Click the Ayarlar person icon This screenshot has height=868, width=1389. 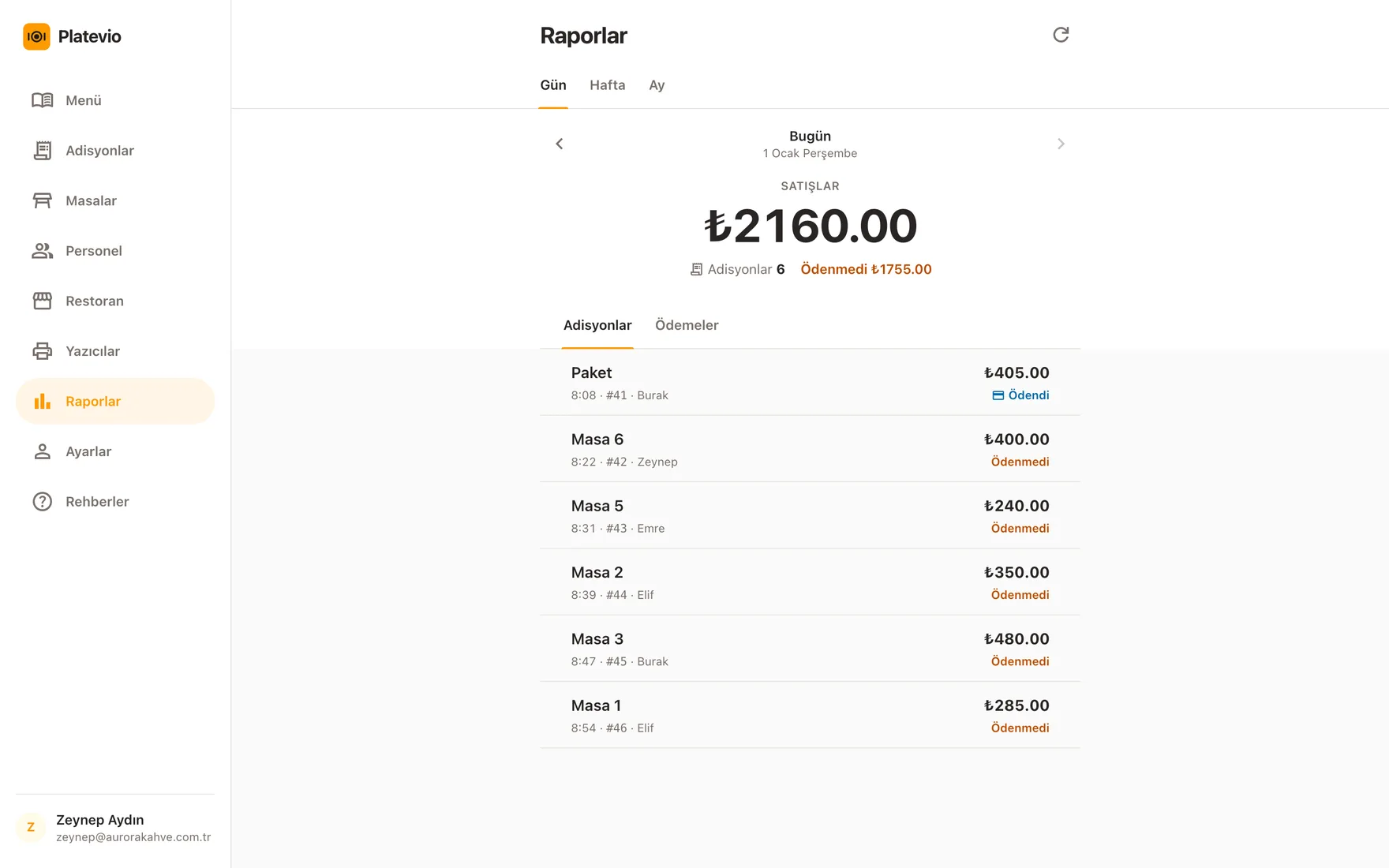[43, 451]
